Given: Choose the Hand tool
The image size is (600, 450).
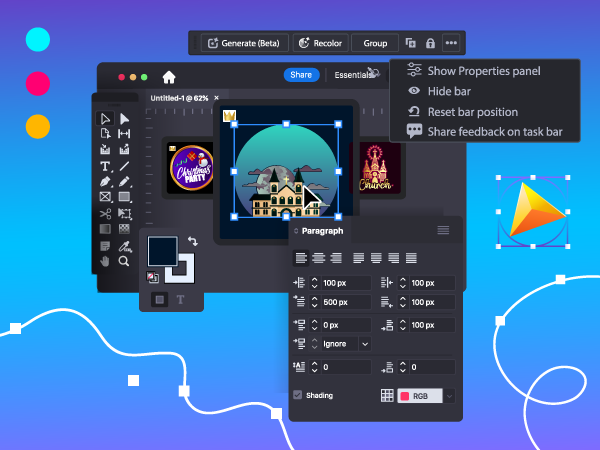Looking at the screenshot, I should (105, 261).
